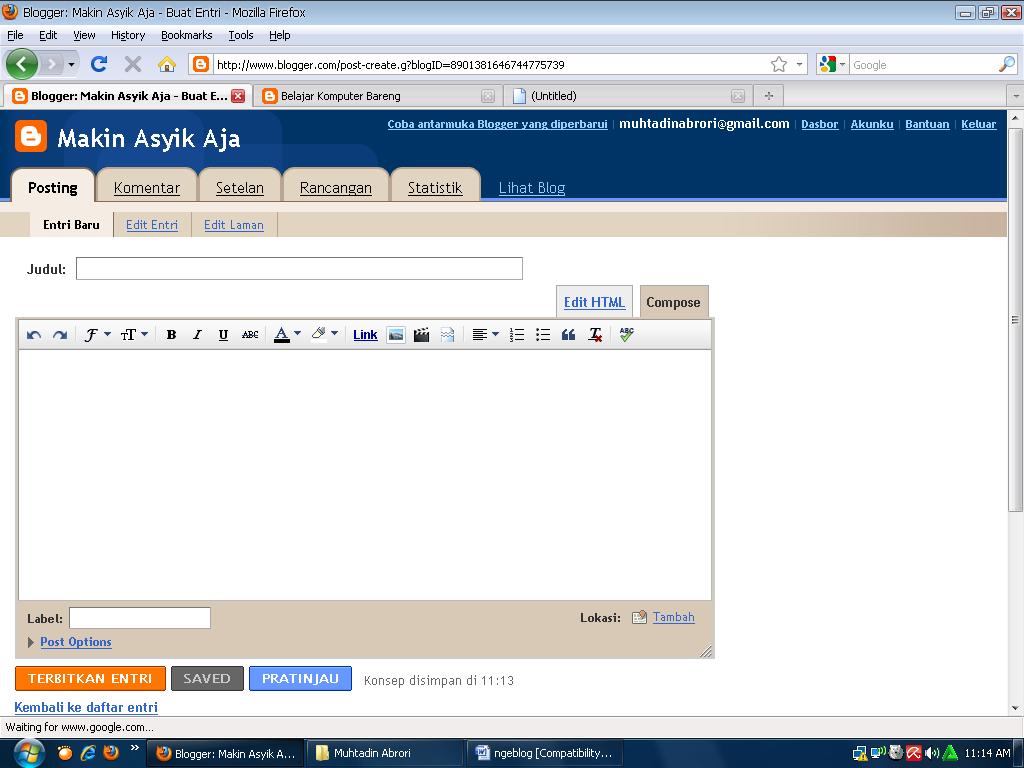Open the Komentar tab

click(x=146, y=188)
